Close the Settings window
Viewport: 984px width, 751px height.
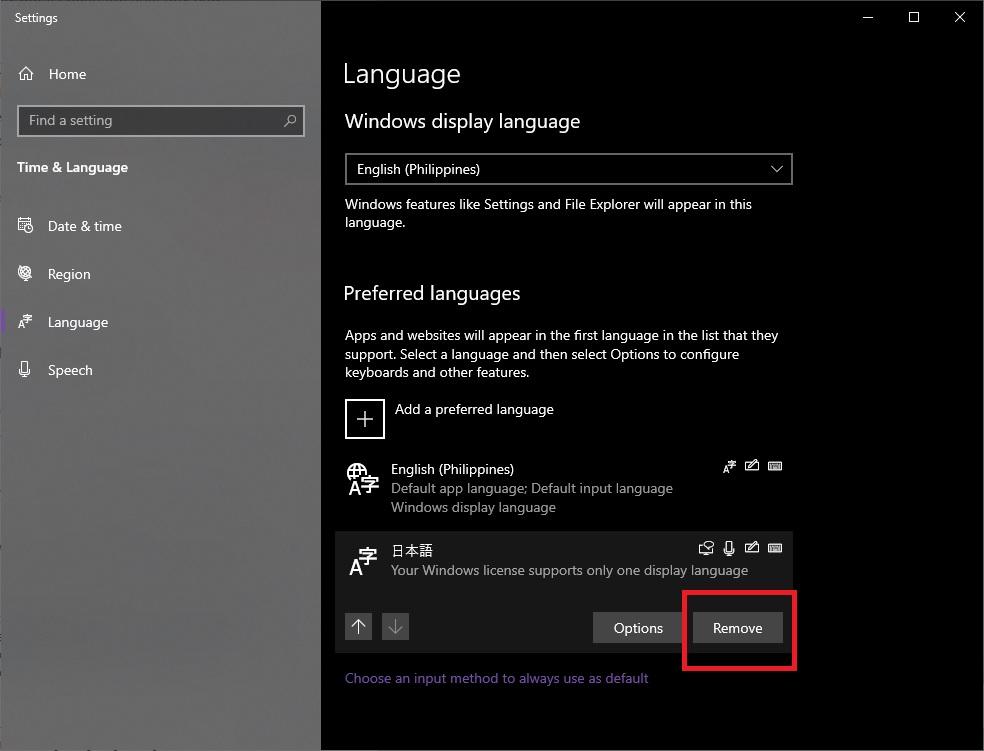[960, 18]
